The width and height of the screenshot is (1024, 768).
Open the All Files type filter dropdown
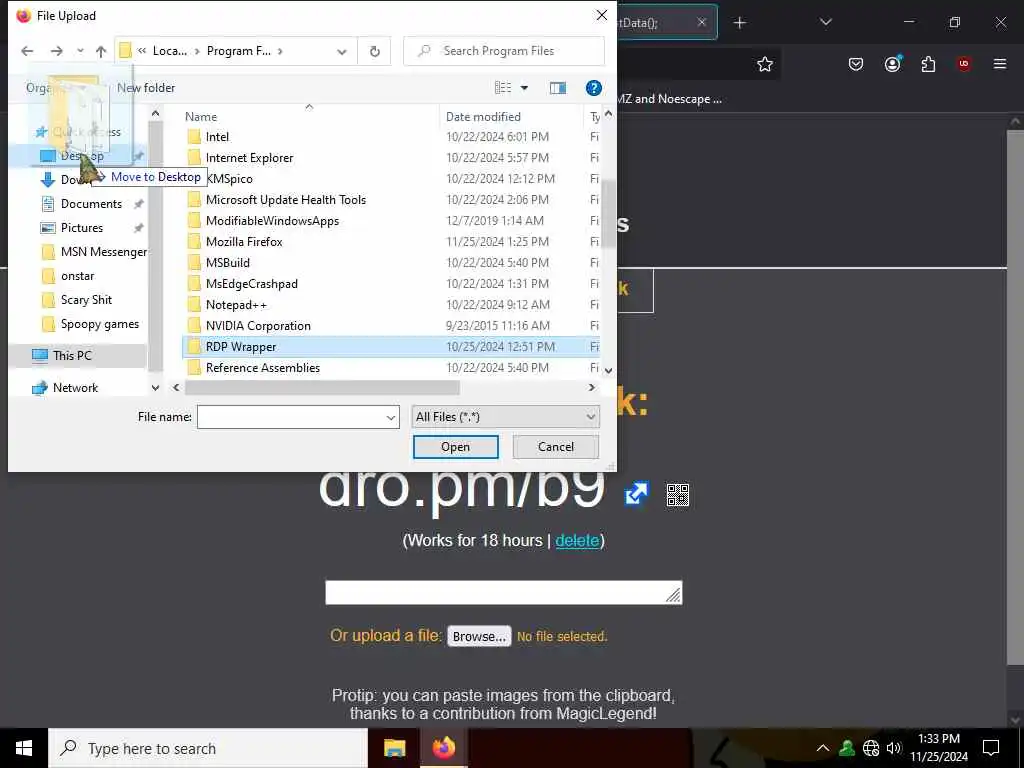pos(505,417)
